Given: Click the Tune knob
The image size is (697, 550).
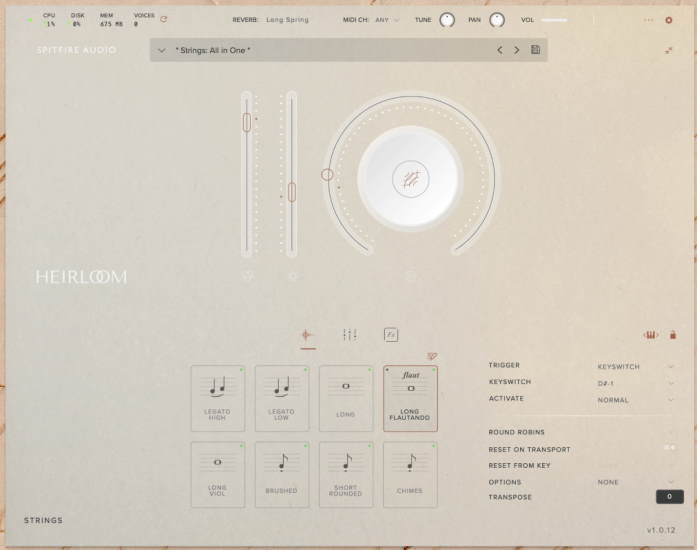Looking at the screenshot, I should (447, 20).
